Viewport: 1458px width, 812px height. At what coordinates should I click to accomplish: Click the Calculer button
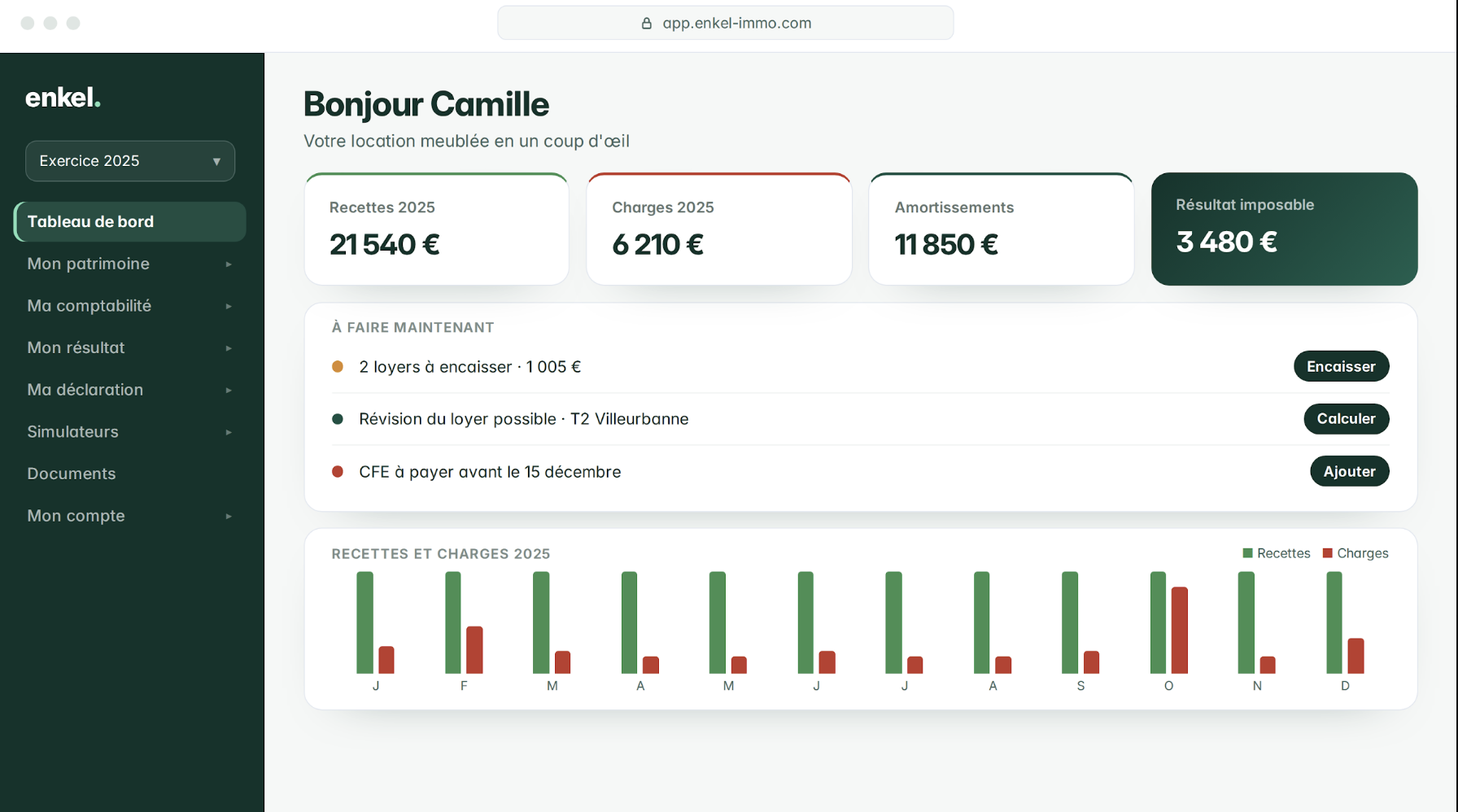pos(1346,419)
